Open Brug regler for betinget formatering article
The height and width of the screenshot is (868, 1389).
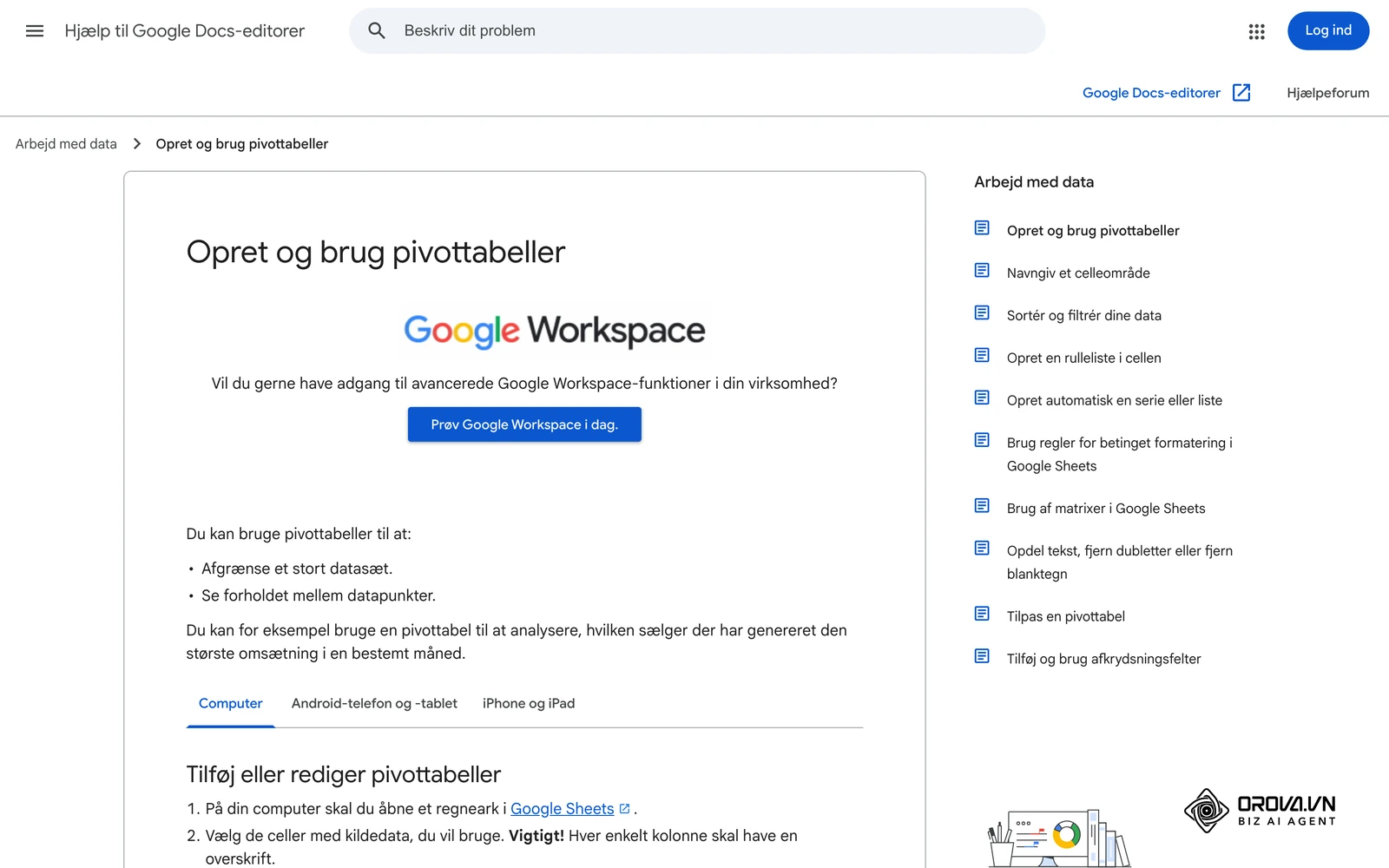(x=1119, y=454)
